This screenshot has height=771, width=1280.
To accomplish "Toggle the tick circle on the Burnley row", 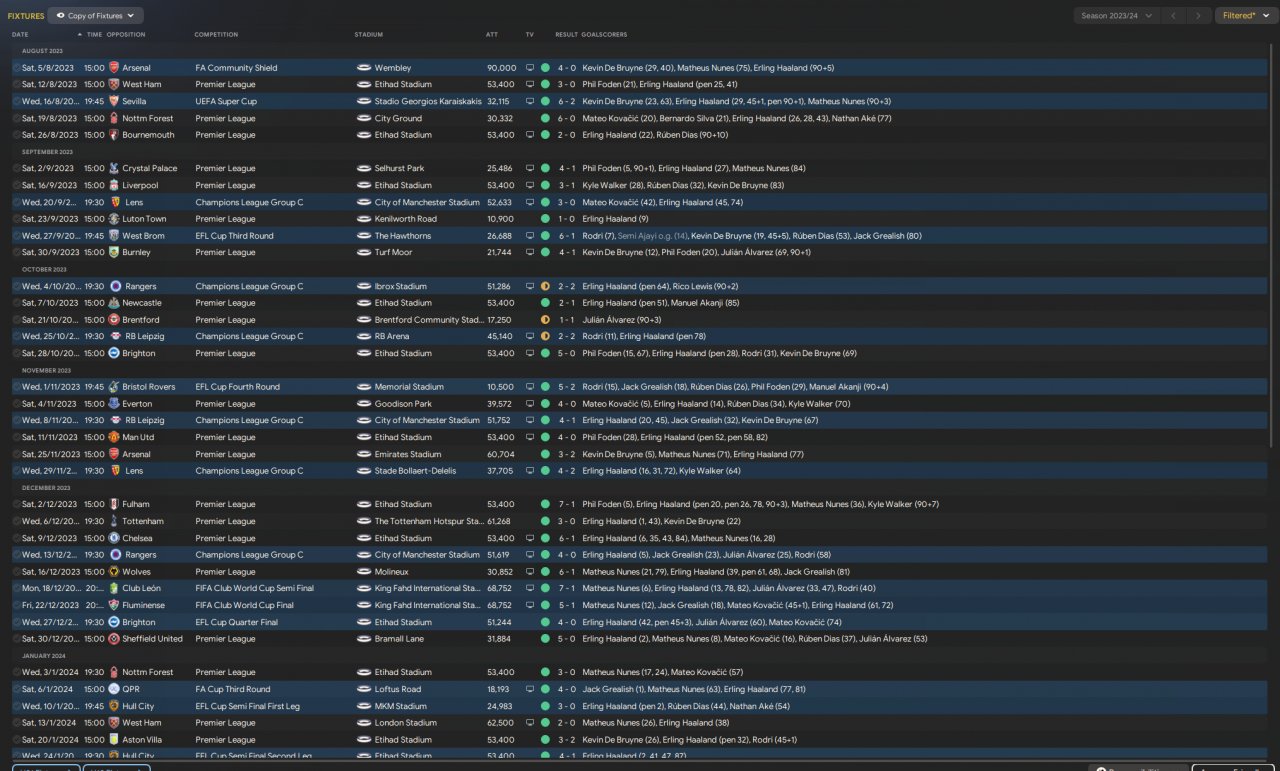I will (16, 252).
